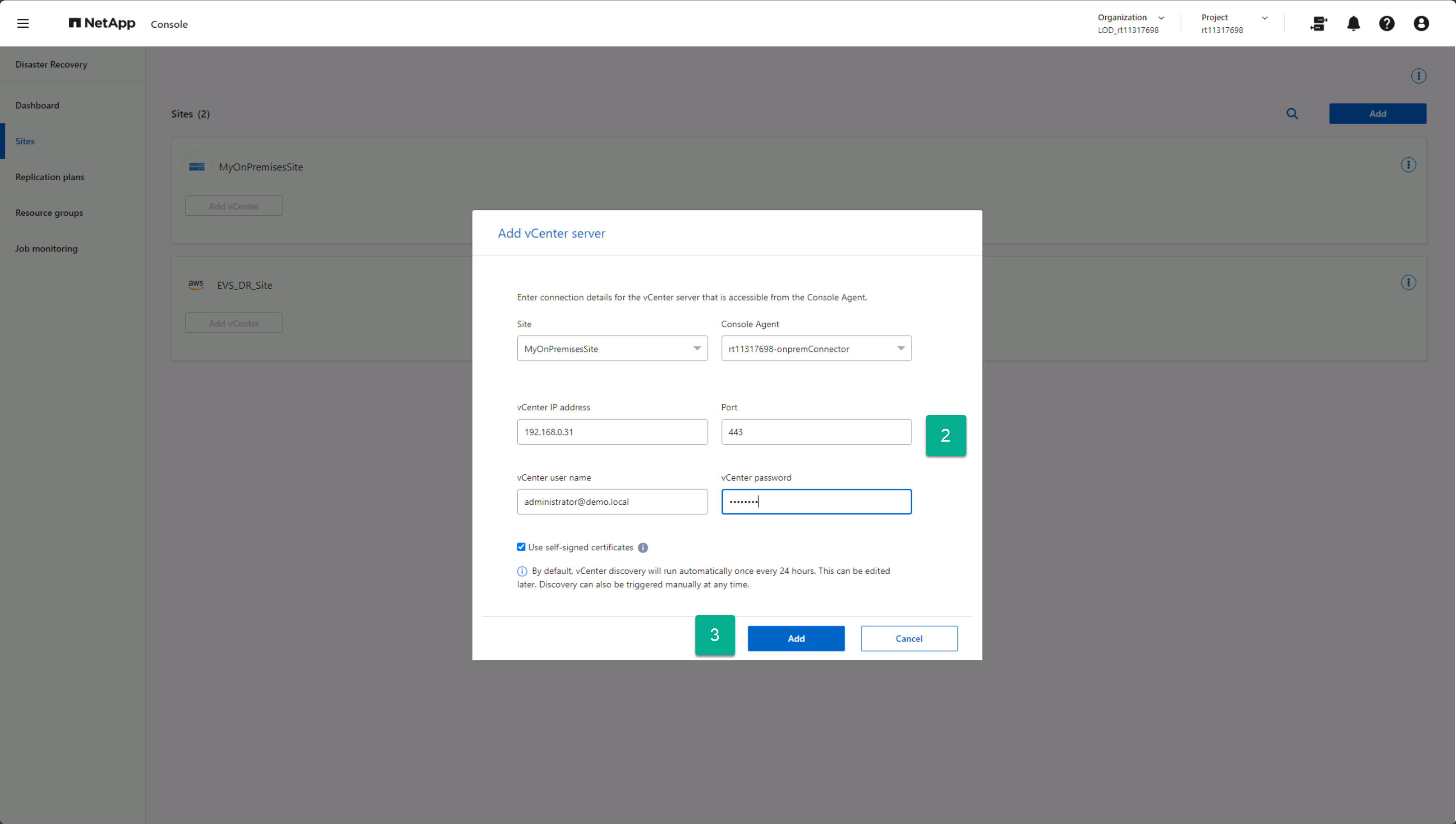Click Add button in vCenter dialog
Viewport: 1456px width, 824px height.
pos(796,639)
